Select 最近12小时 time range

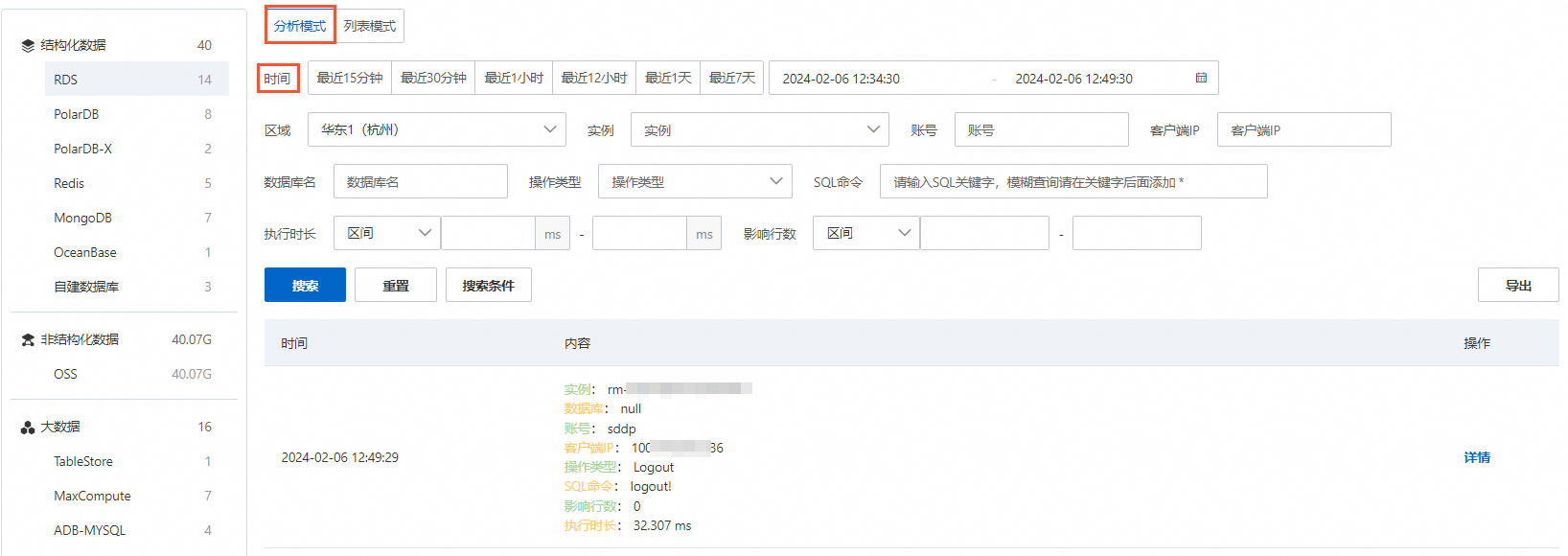(x=594, y=78)
